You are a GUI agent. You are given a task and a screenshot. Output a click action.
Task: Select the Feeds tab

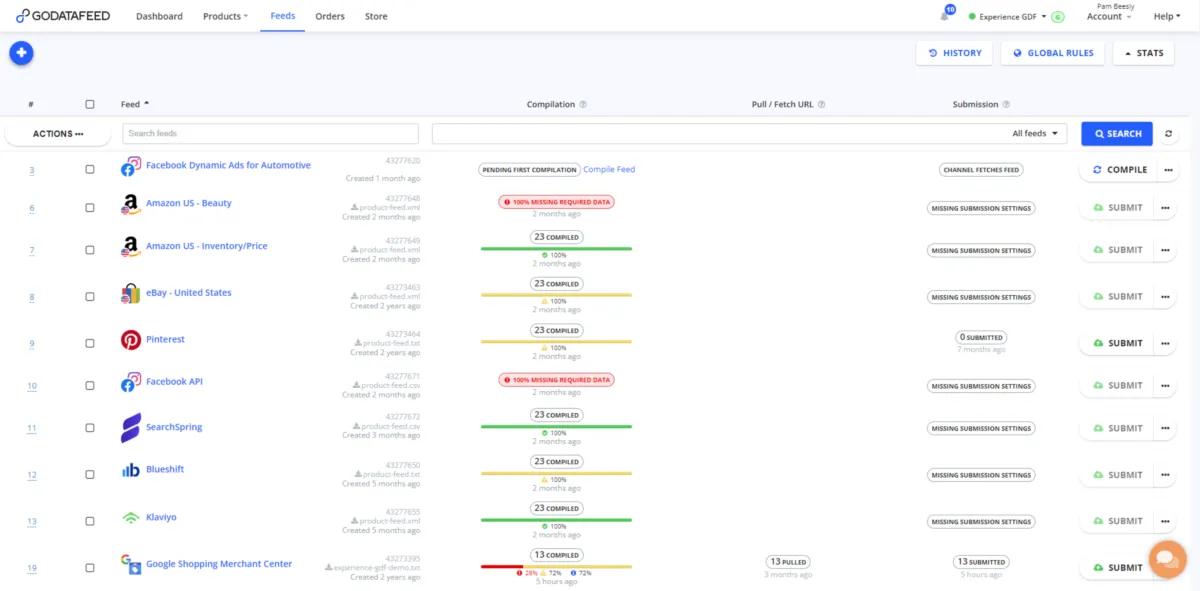[x=283, y=16]
